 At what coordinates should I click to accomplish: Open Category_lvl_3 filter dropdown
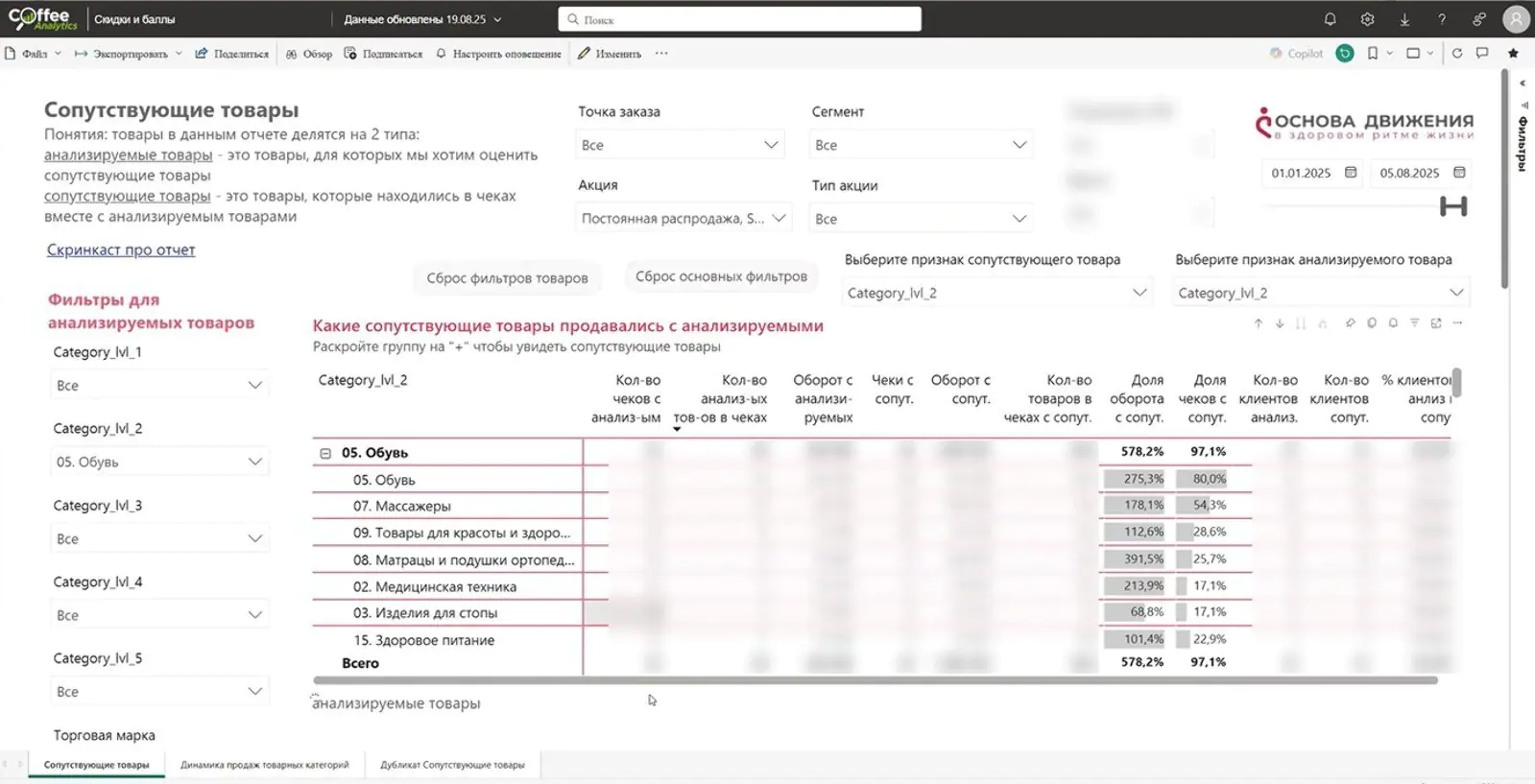click(159, 539)
